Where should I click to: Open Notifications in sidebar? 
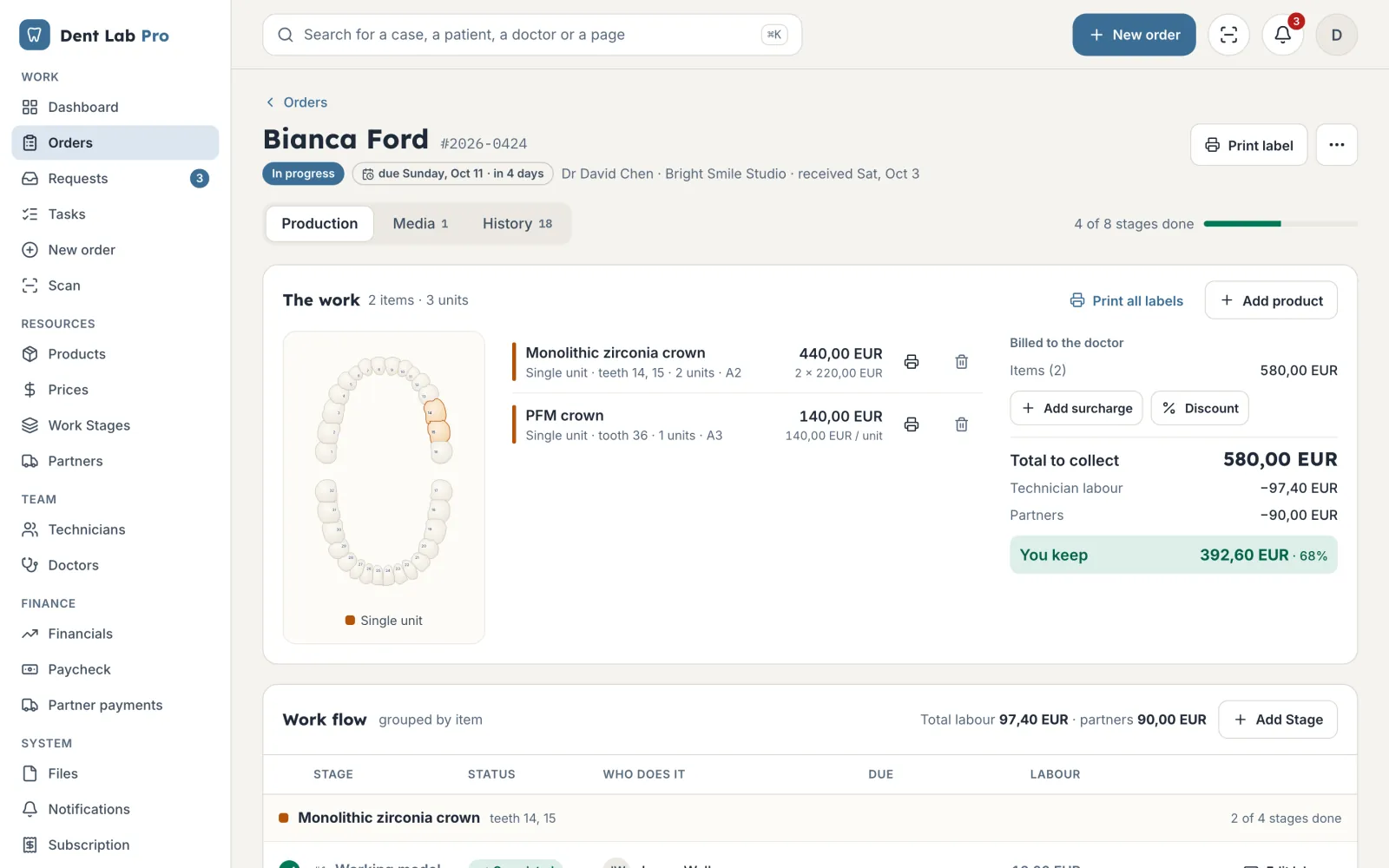[115, 808]
